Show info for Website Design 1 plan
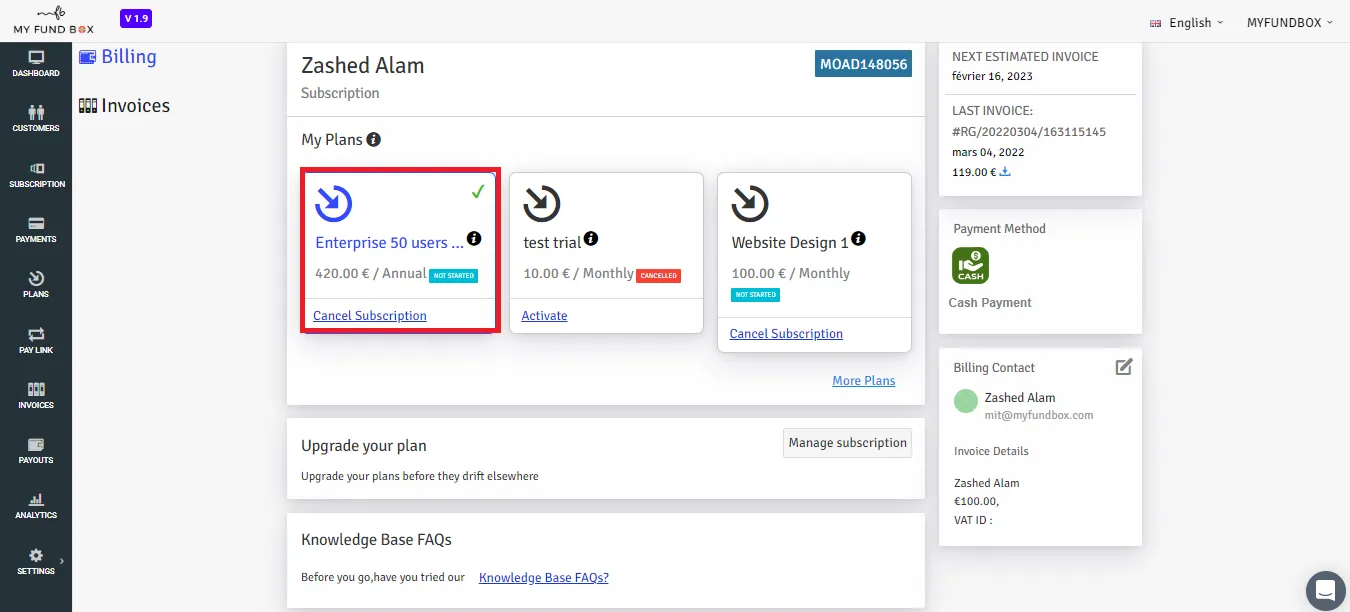The width and height of the screenshot is (1350, 612). (858, 239)
